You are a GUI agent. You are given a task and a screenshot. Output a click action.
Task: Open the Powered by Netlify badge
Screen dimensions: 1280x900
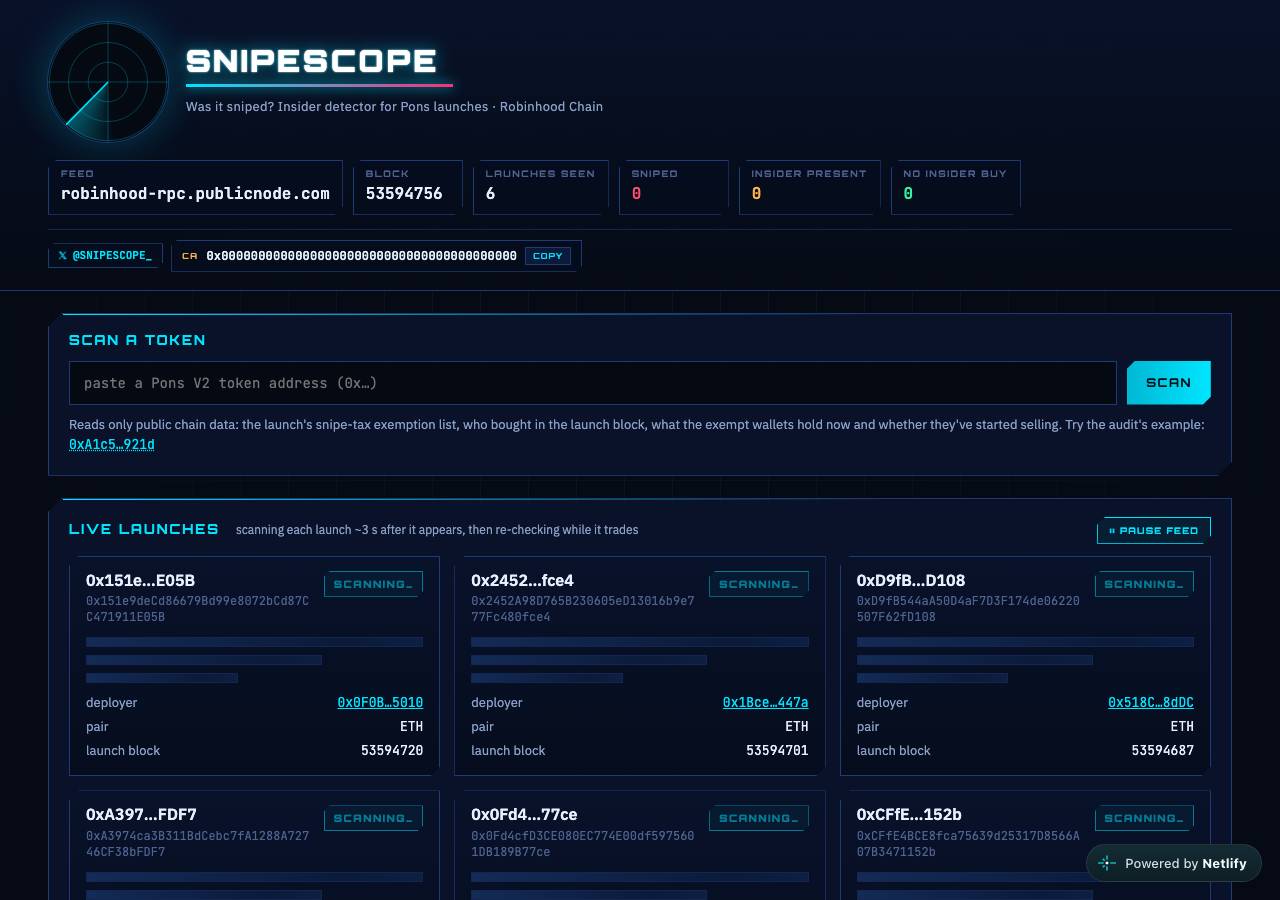[1174, 863]
